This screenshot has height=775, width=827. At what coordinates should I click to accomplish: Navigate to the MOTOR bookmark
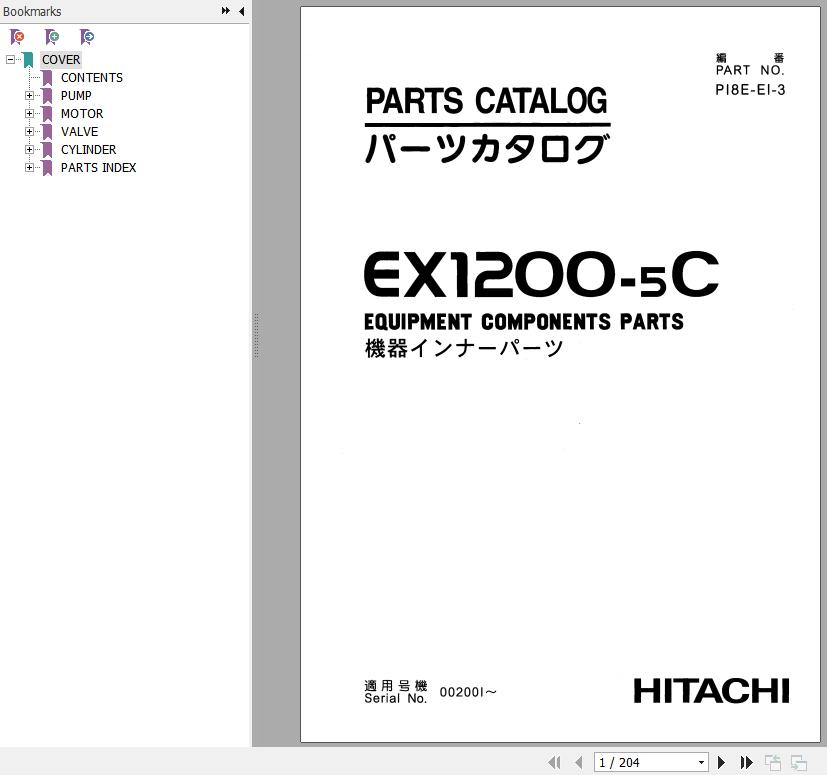click(82, 113)
